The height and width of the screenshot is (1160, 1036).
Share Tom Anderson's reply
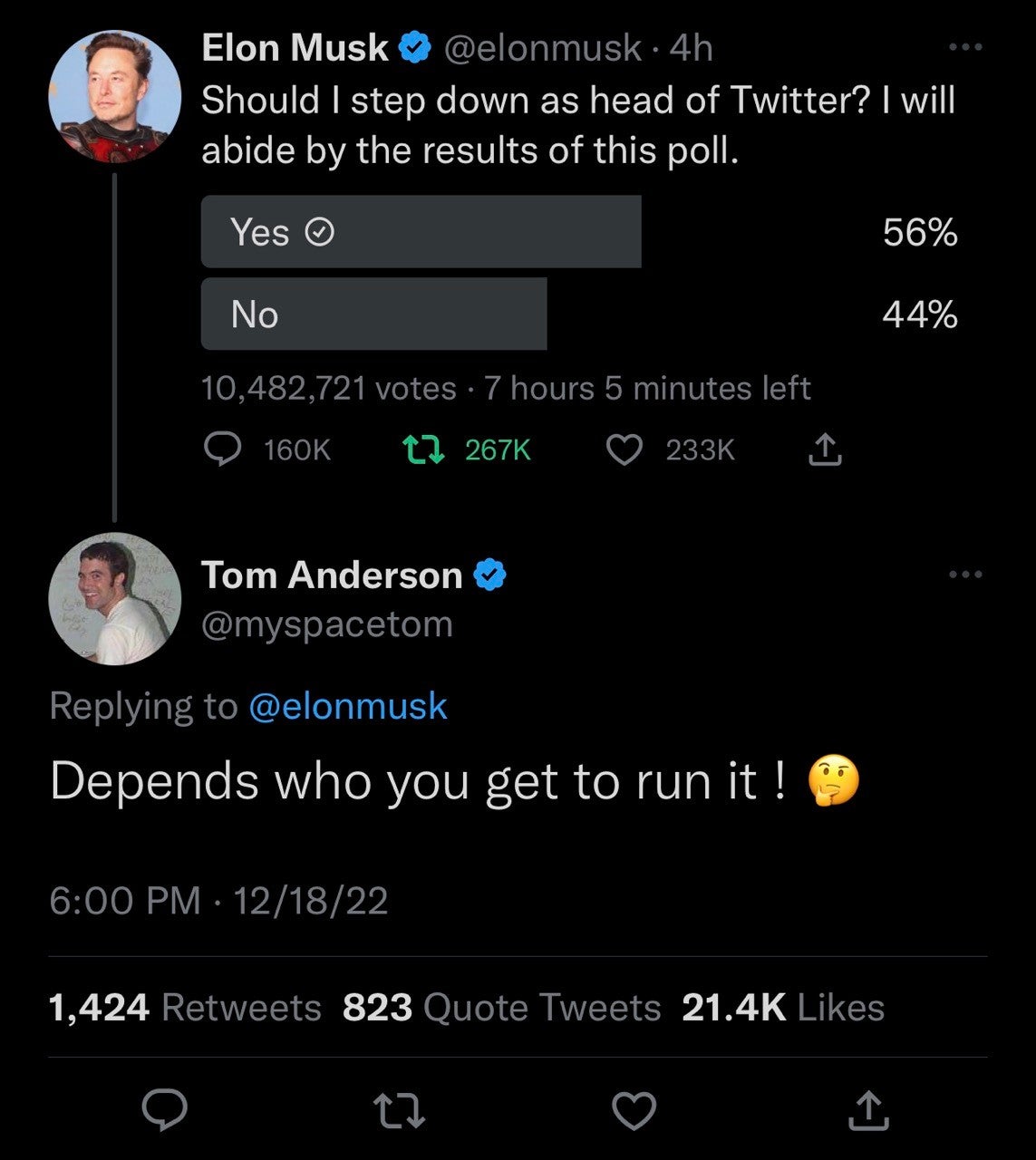point(868,1107)
